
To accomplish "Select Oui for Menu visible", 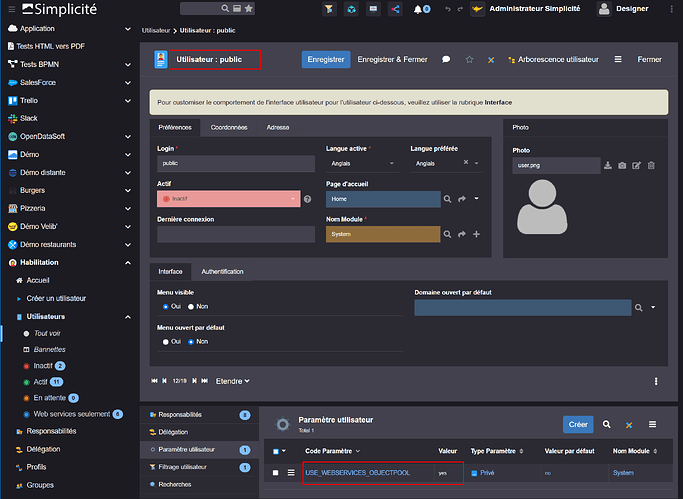I will 166,307.
